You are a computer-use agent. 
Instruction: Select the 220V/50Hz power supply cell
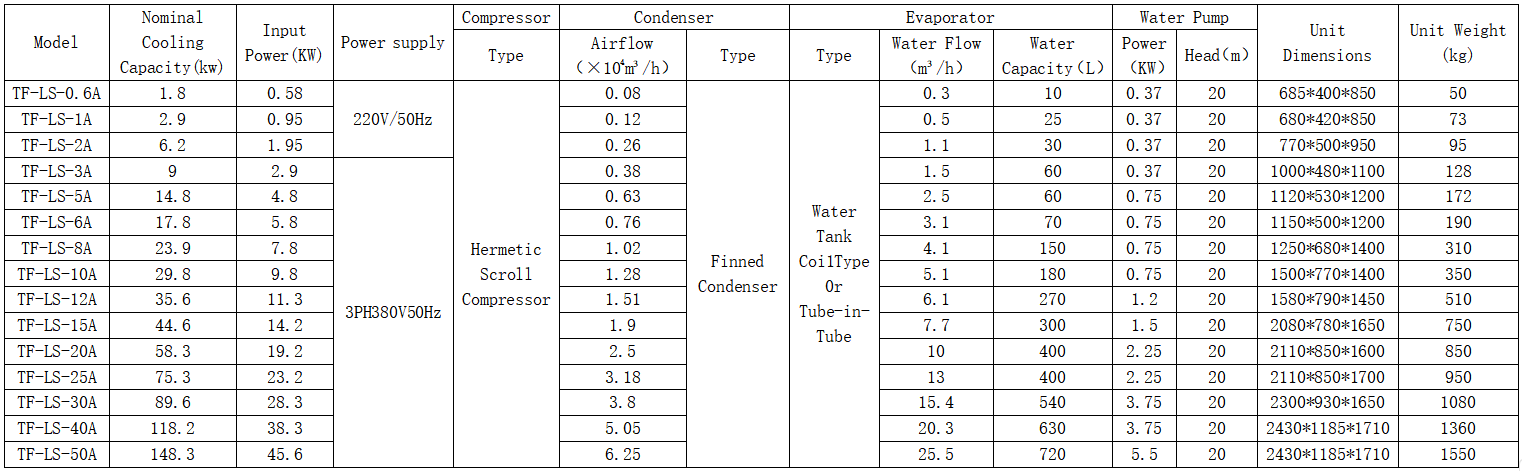click(x=393, y=119)
